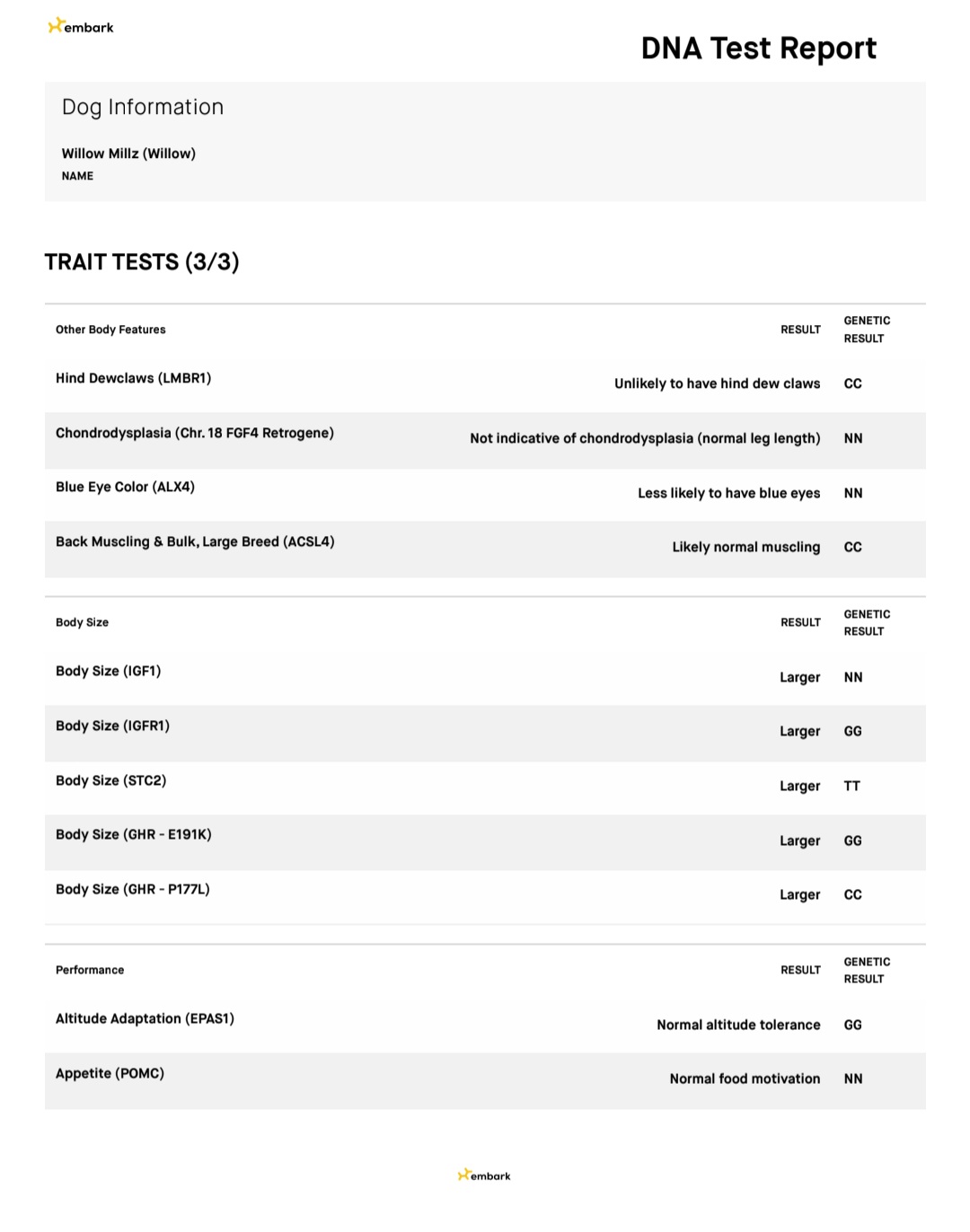The width and height of the screenshot is (970, 1232).
Task: Select the Dog Information heading
Action: pyautogui.click(x=143, y=107)
